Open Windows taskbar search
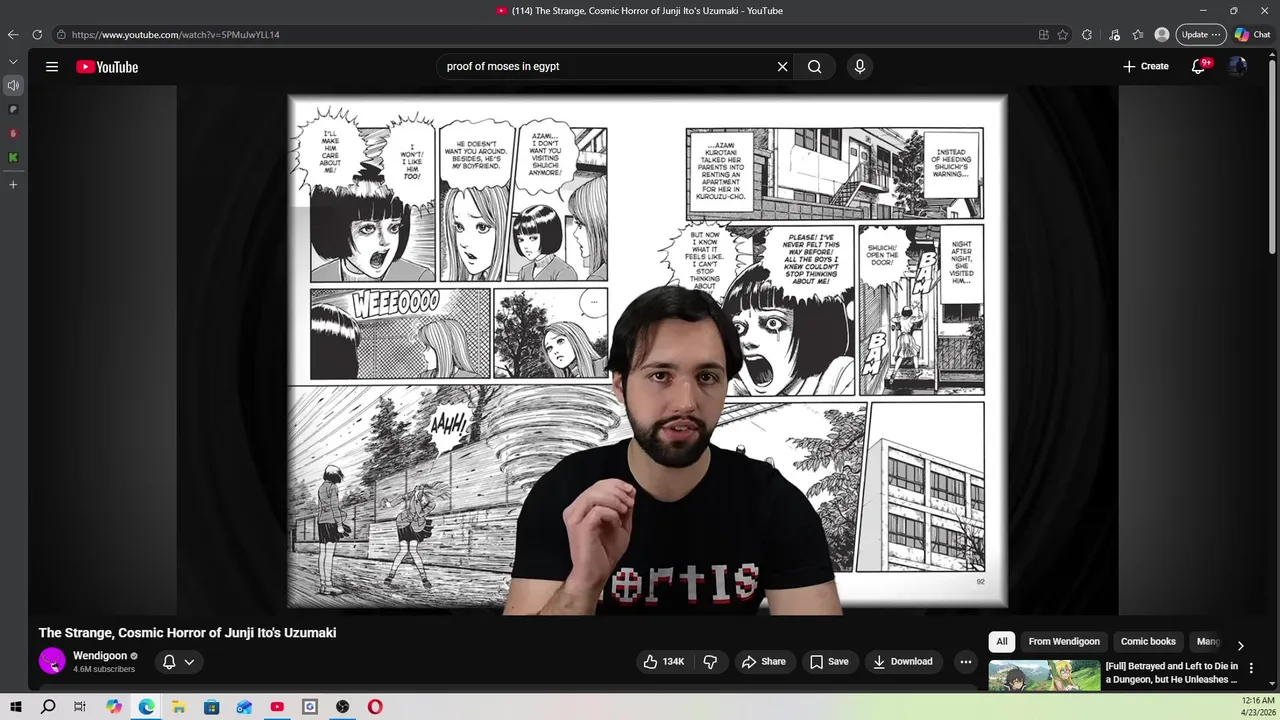The height and width of the screenshot is (720, 1280). click(48, 707)
